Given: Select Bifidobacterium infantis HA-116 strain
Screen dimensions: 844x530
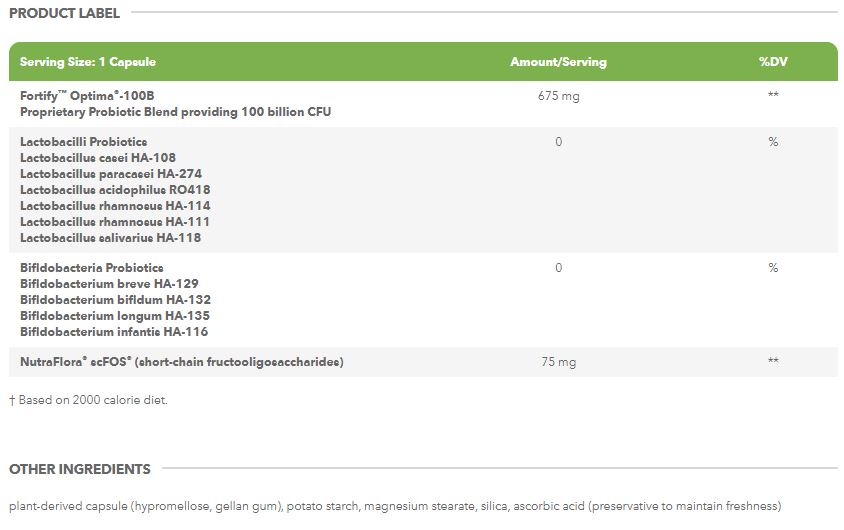Looking at the screenshot, I should [114, 332].
